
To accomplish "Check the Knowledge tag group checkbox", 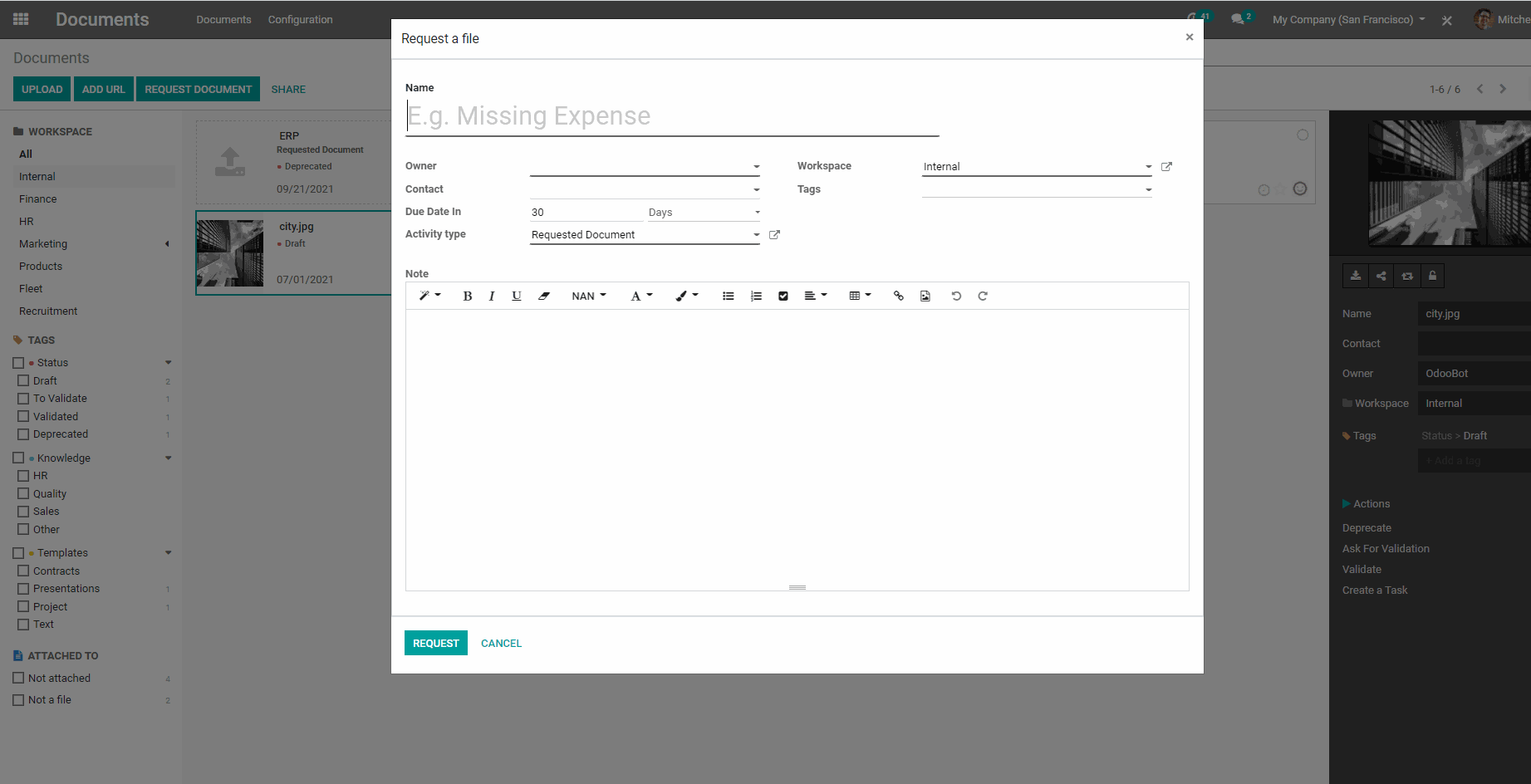I will click(18, 458).
